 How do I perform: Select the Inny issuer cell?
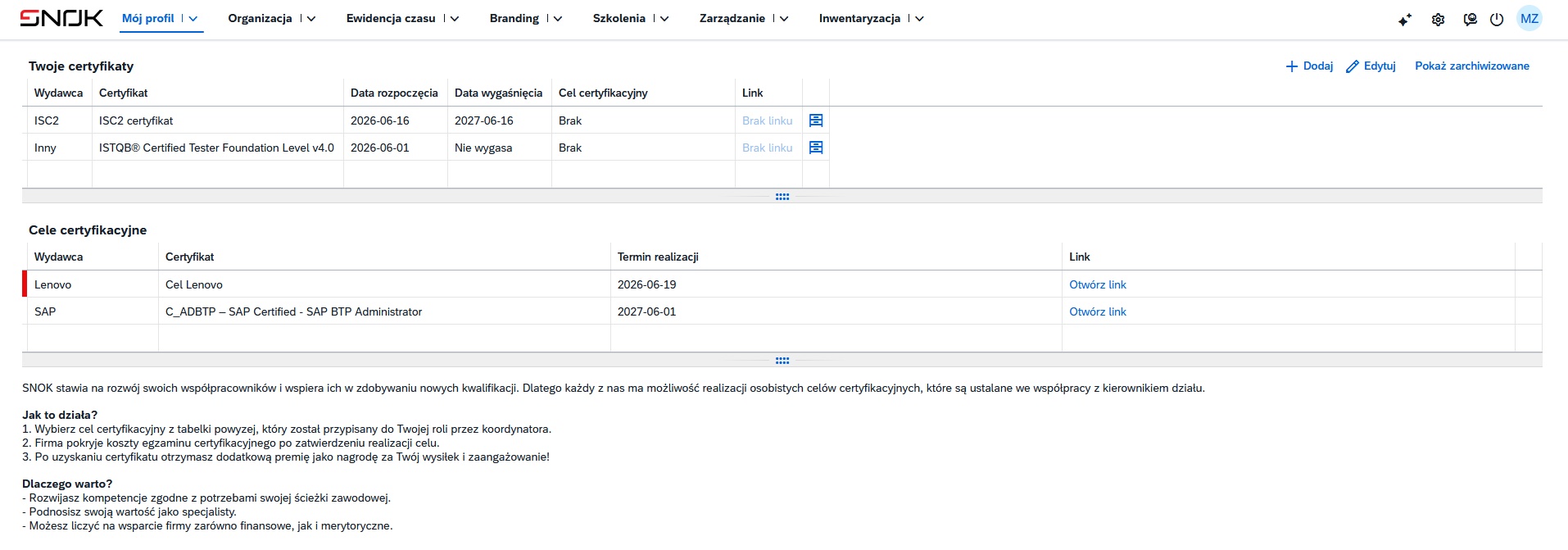click(60, 148)
